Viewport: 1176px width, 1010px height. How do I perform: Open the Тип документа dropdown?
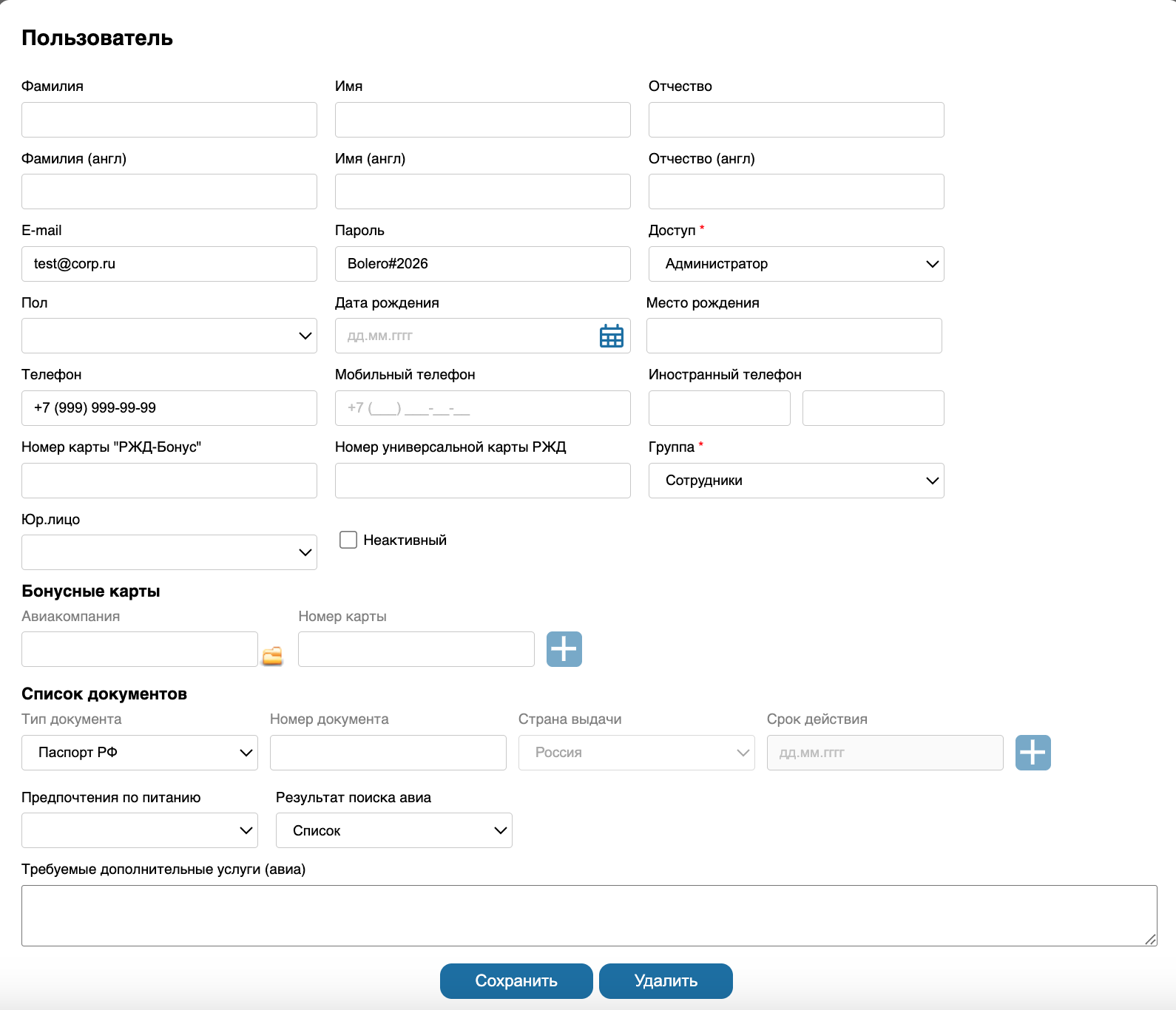point(140,753)
